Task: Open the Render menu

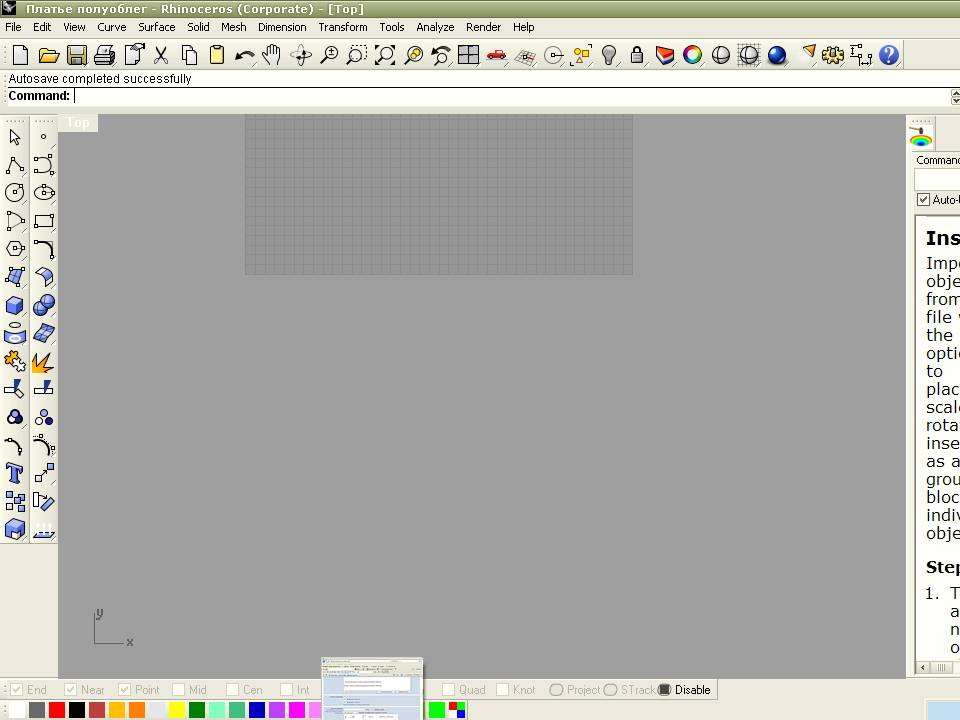Action: tap(483, 27)
